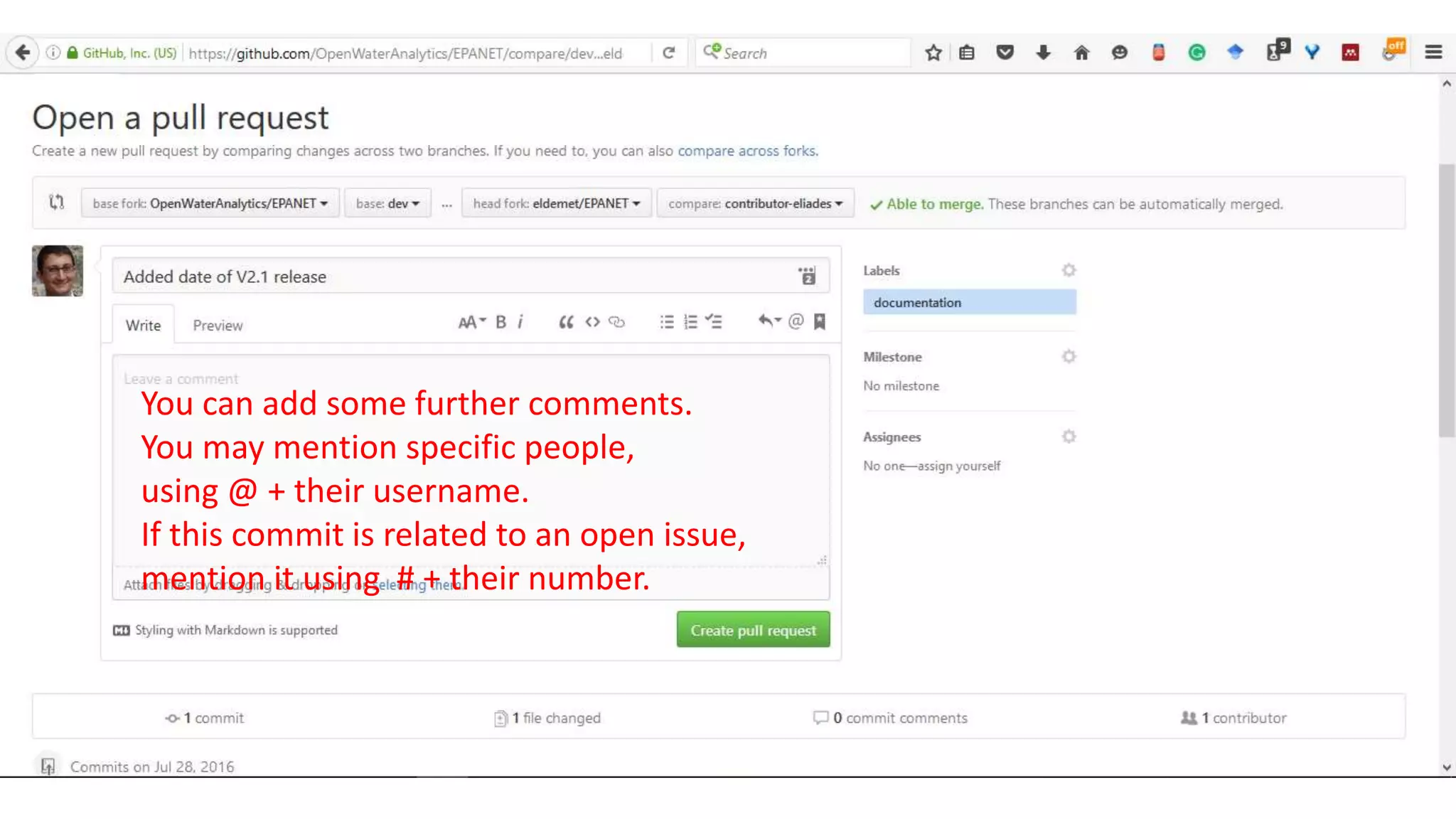Open the bookmarks list icon
Viewport: 1456px width, 819px height.
tap(967, 53)
